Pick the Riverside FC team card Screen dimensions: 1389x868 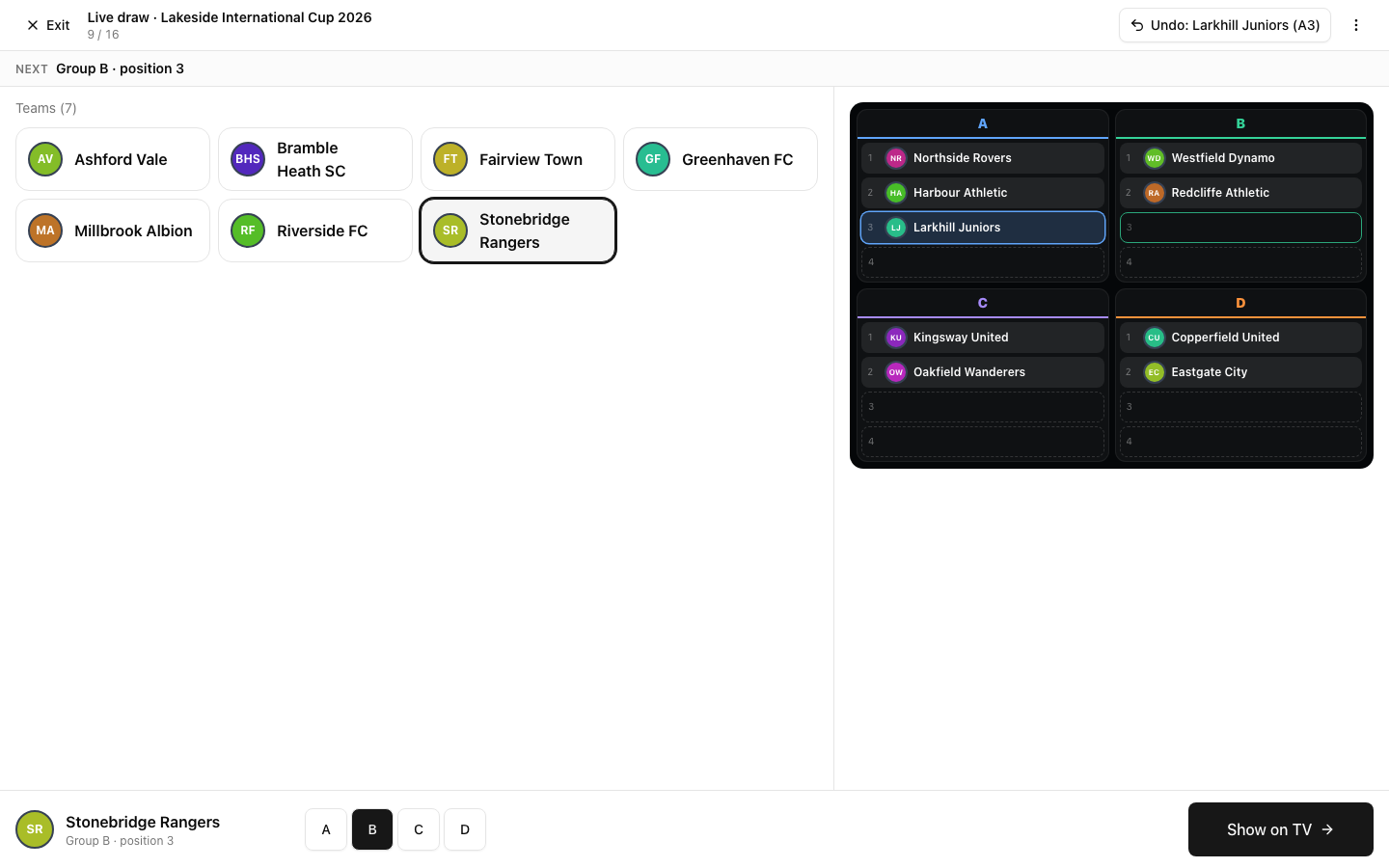point(315,231)
